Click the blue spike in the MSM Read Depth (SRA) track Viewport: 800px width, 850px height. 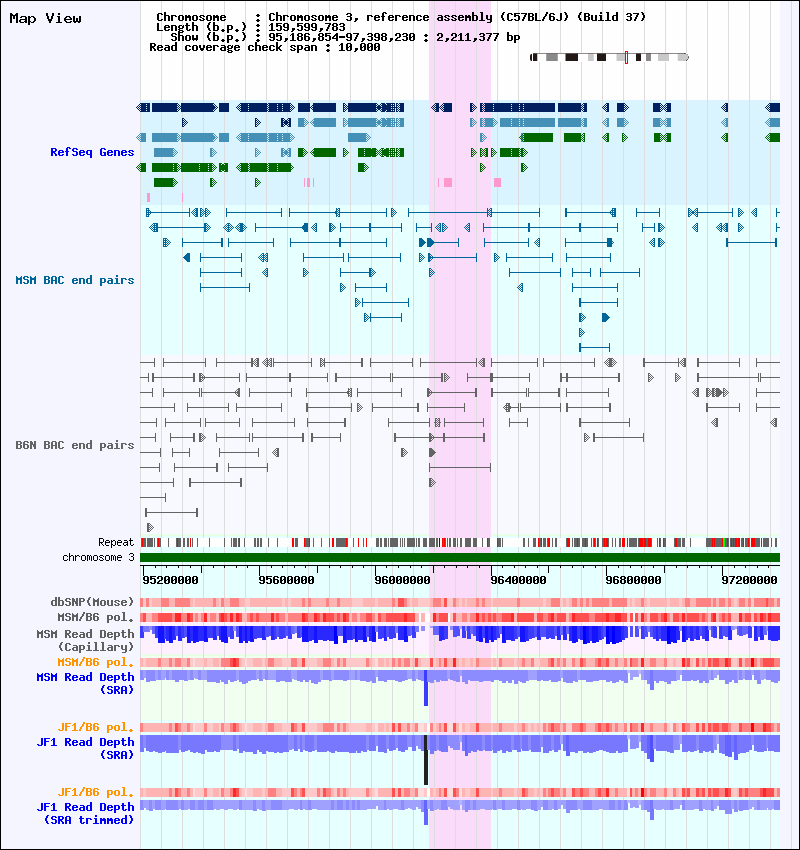(426, 688)
